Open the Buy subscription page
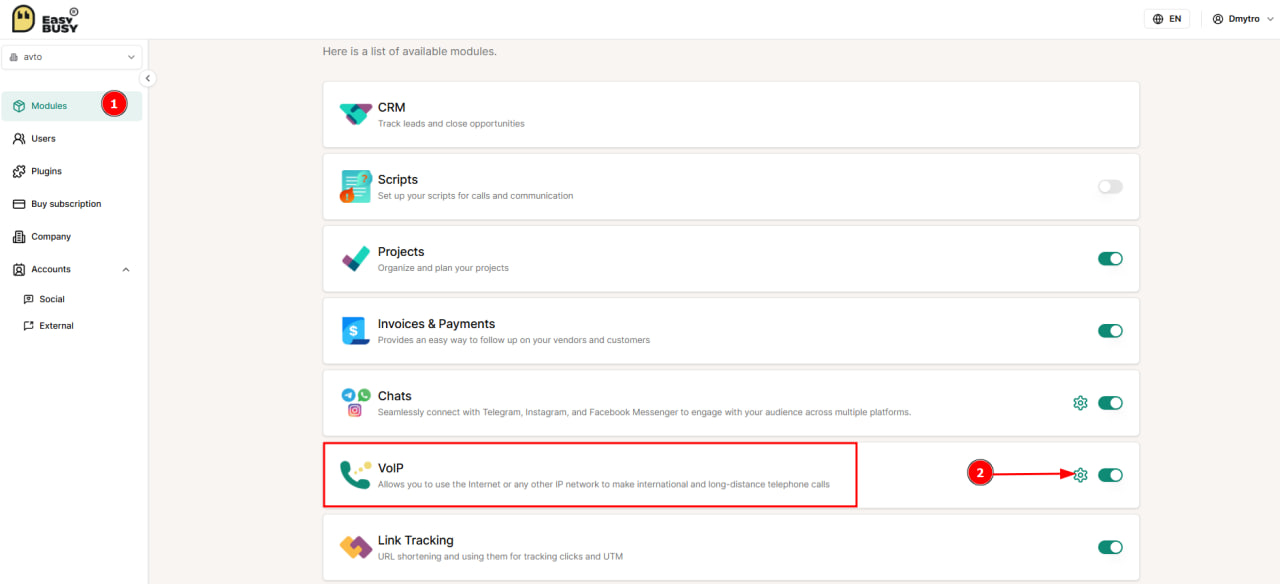 click(66, 204)
